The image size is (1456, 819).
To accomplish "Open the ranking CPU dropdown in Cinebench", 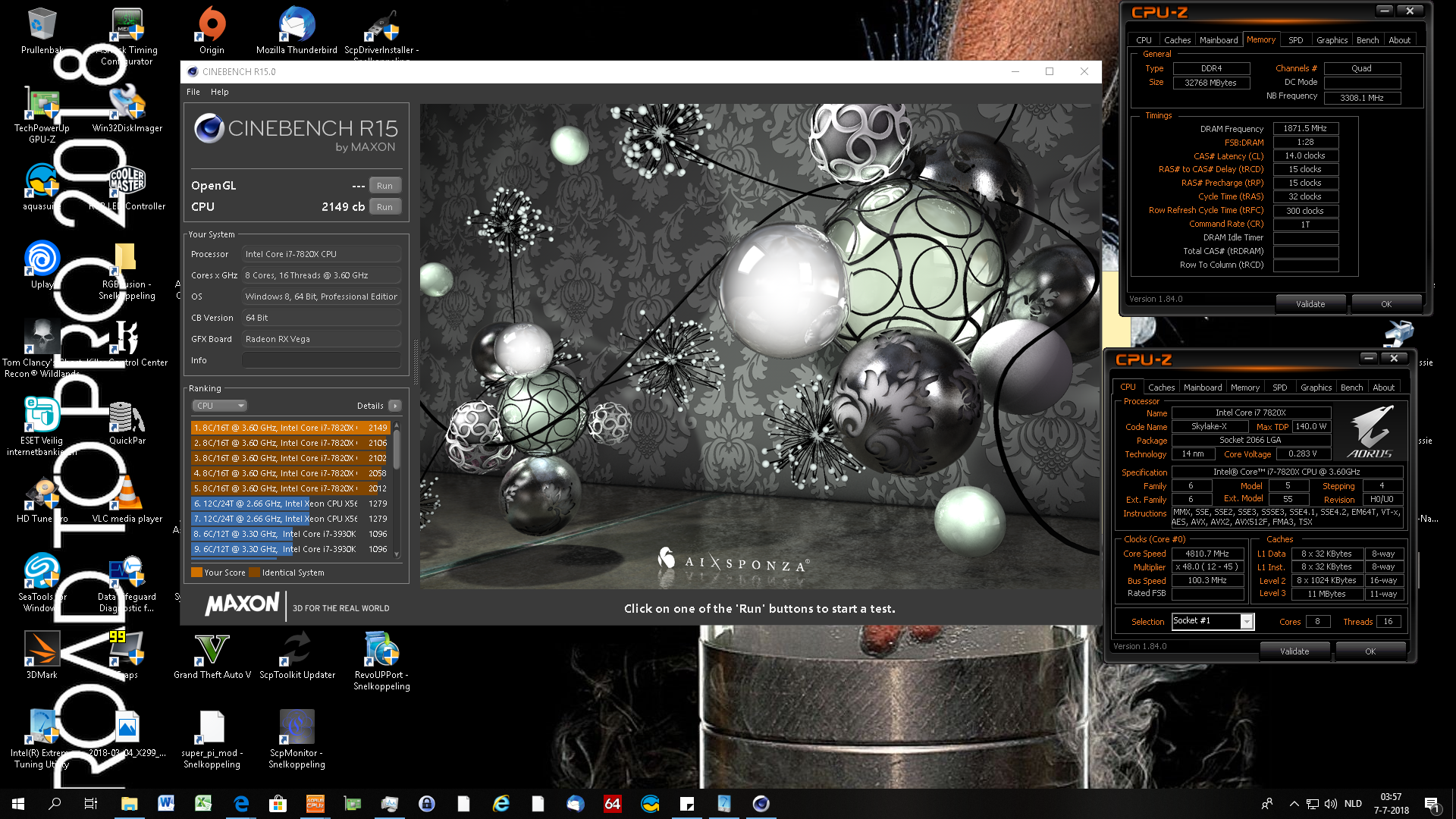I will pyautogui.click(x=219, y=406).
